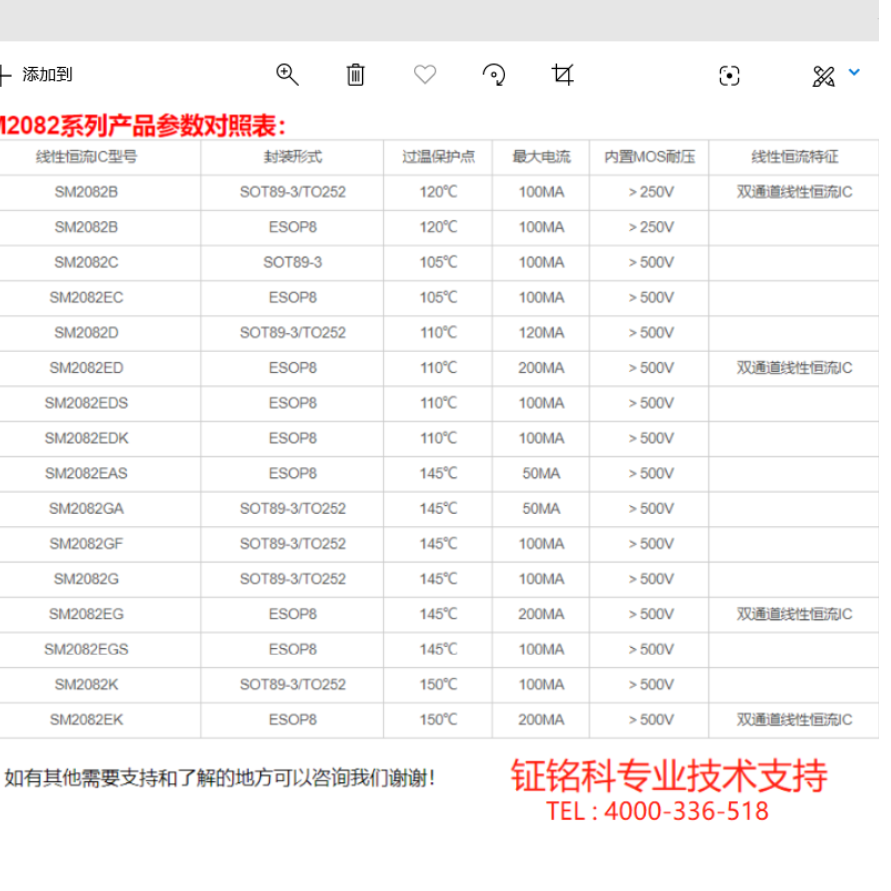Screen dimensions: 891x891
Task: Toggle the heart favorite icon
Action: 424,74
